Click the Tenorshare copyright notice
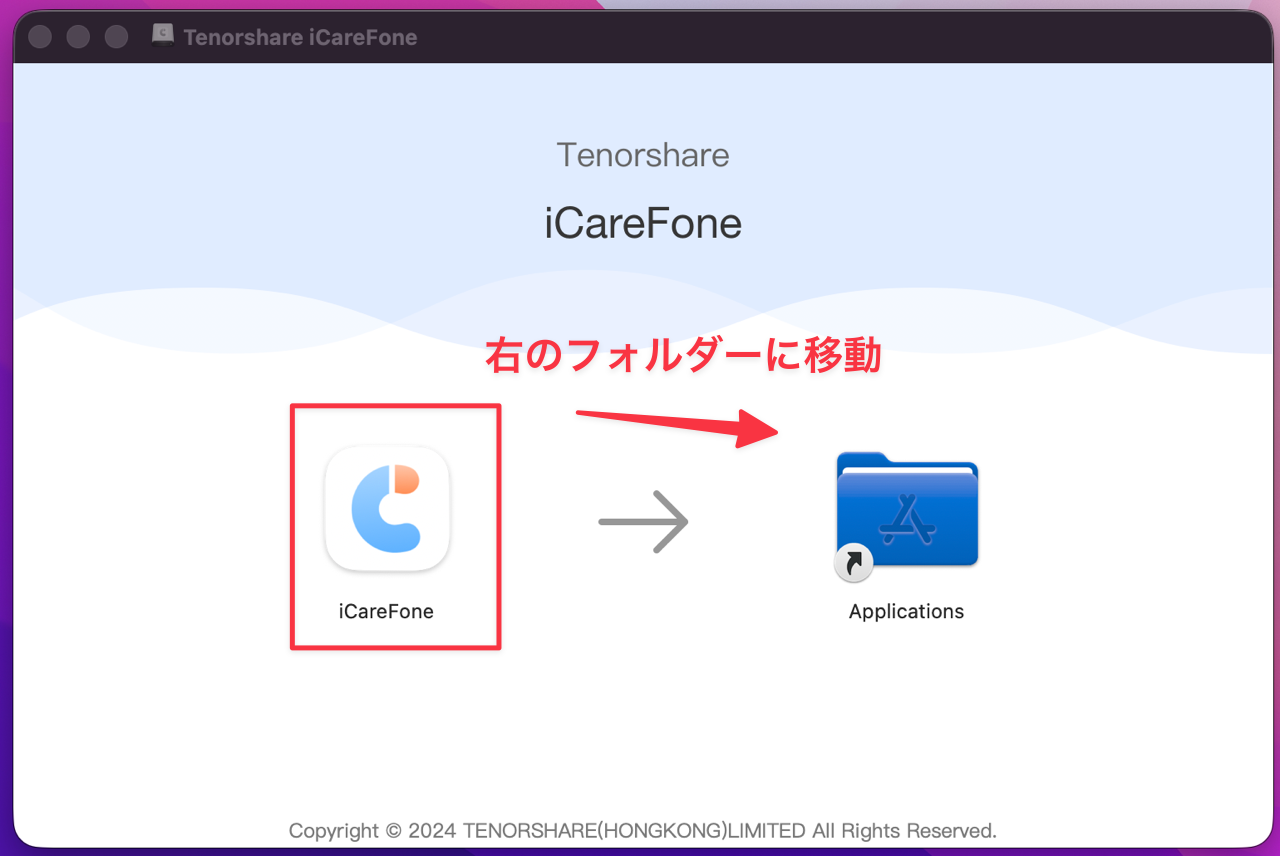This screenshot has height=856, width=1280. [x=643, y=830]
